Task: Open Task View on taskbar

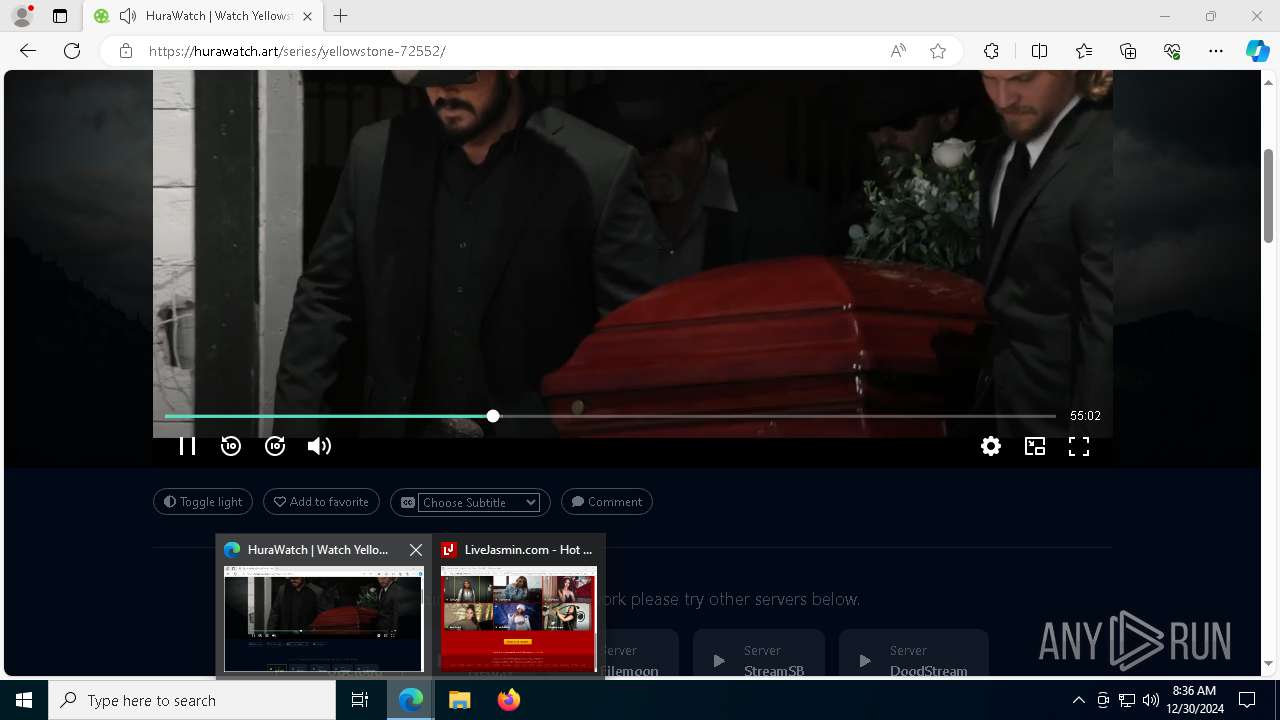Action: (360, 700)
